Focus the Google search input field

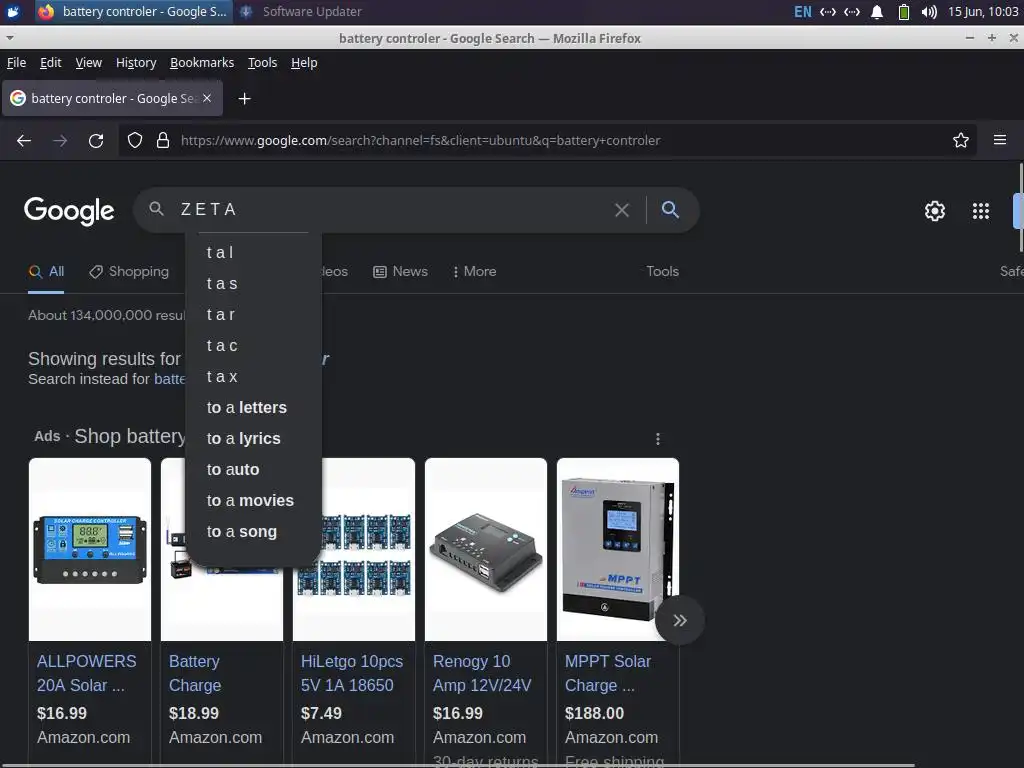click(392, 210)
